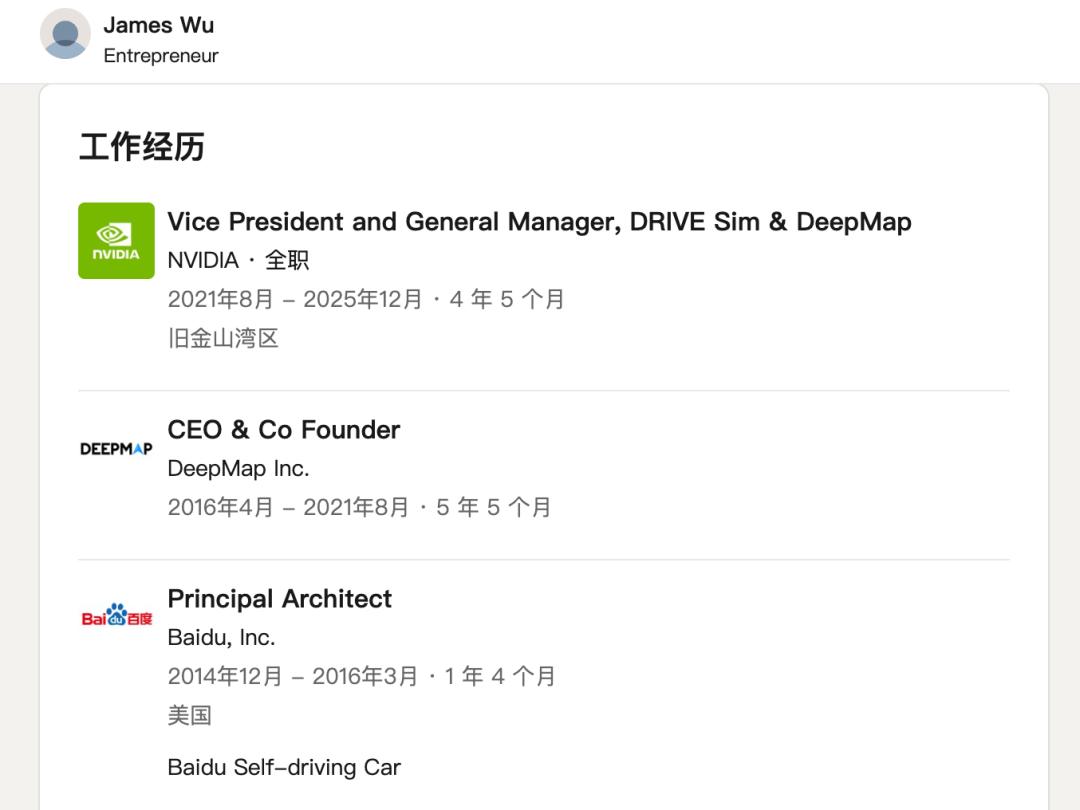Viewport: 1080px width, 810px height.
Task: Click the divider line below the NVIDIA entry
Action: 544,391
